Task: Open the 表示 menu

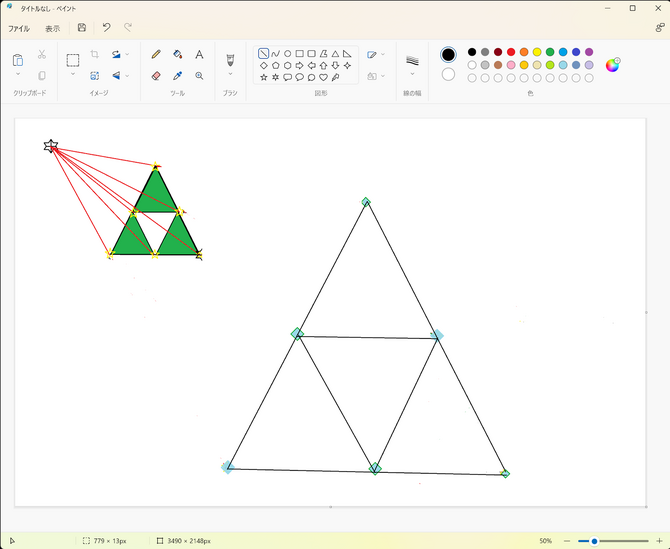Action: 52,28
